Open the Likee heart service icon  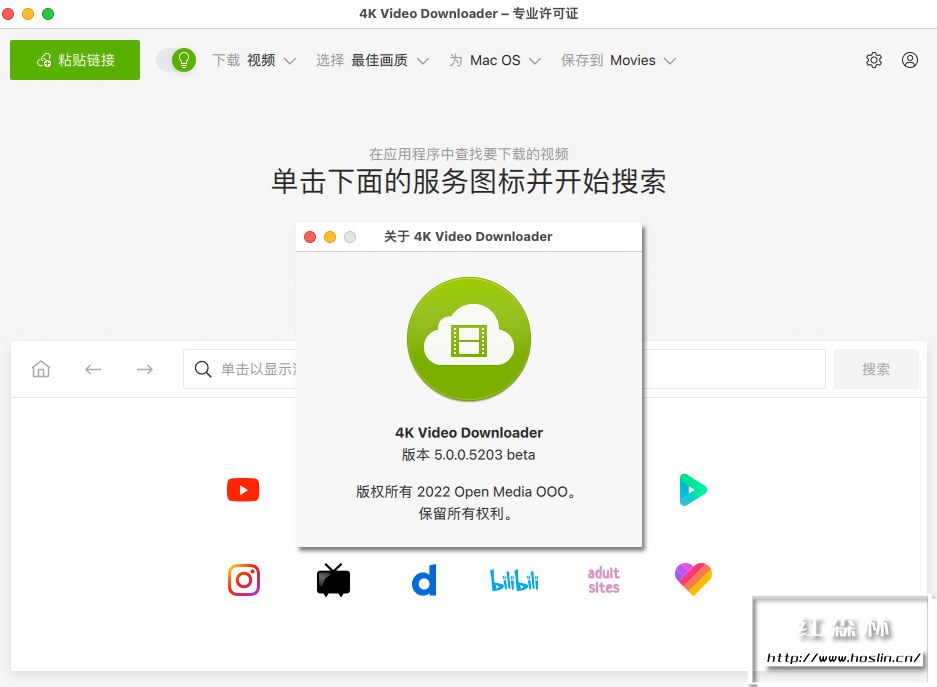point(693,579)
